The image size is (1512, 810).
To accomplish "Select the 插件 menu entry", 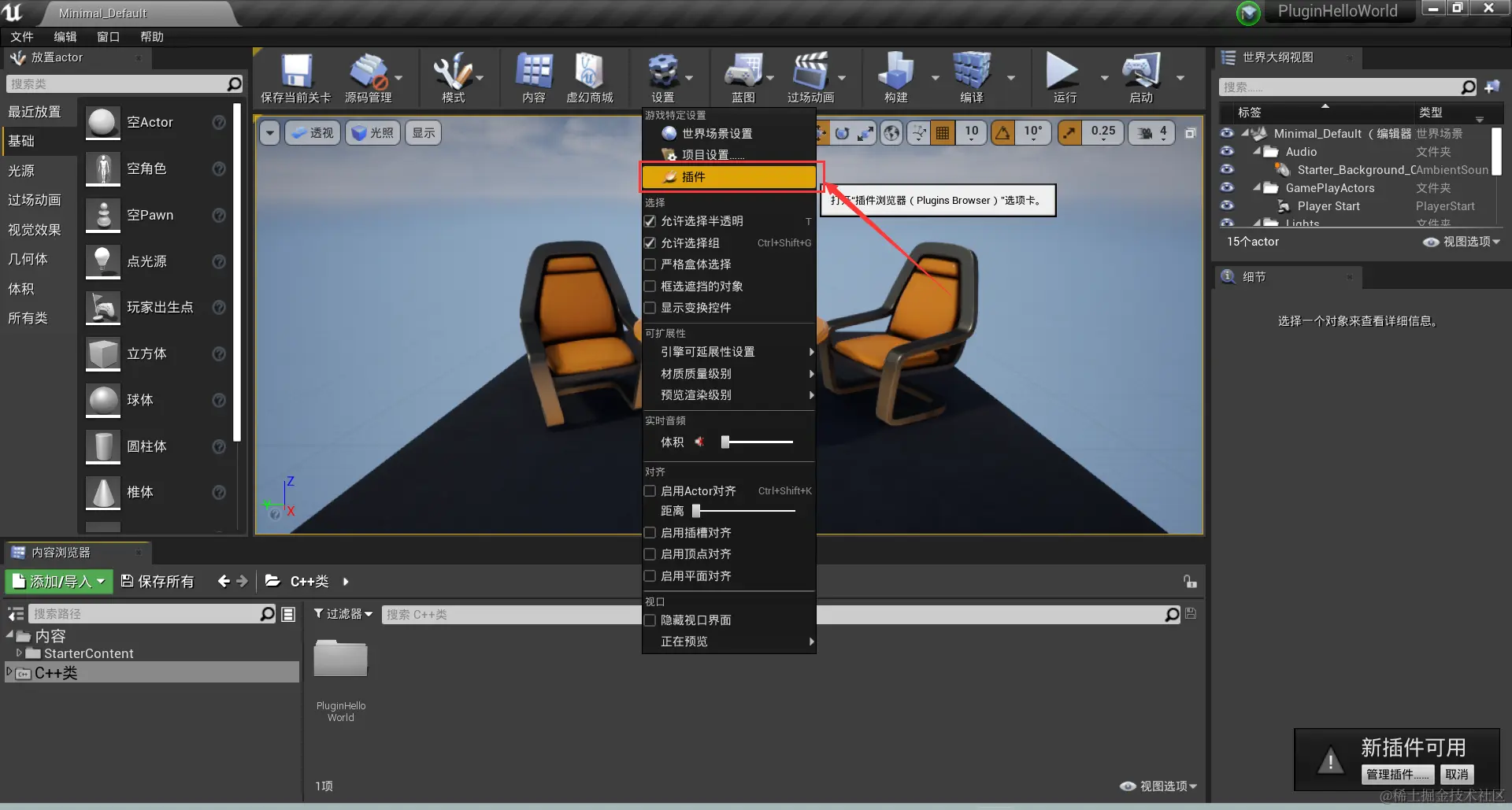I will click(729, 177).
